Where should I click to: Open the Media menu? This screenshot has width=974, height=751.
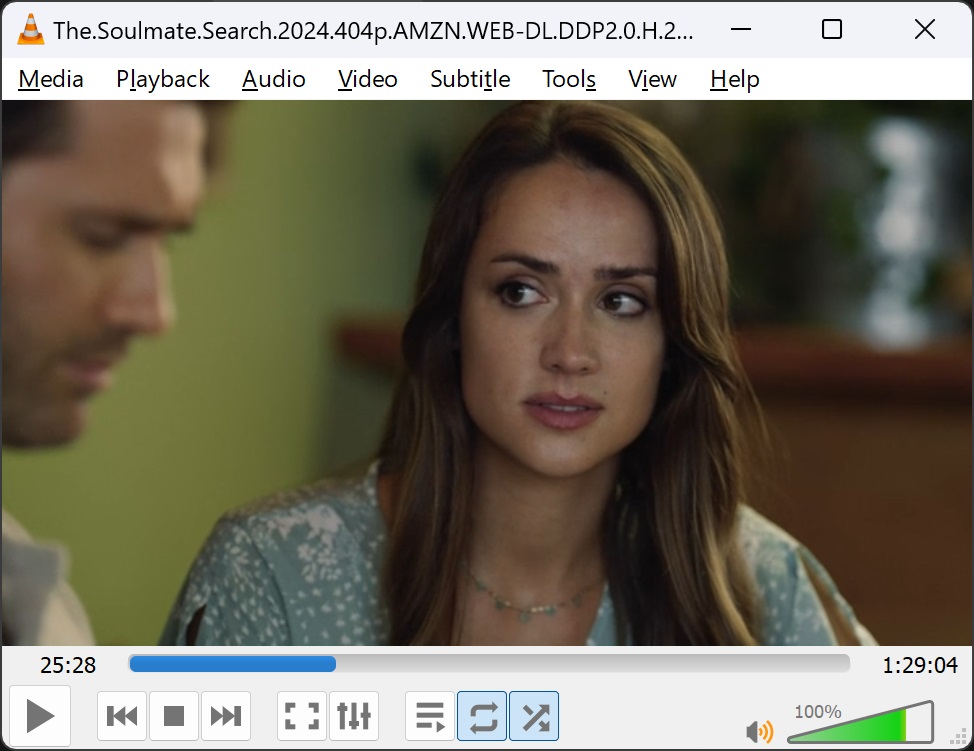tap(51, 79)
